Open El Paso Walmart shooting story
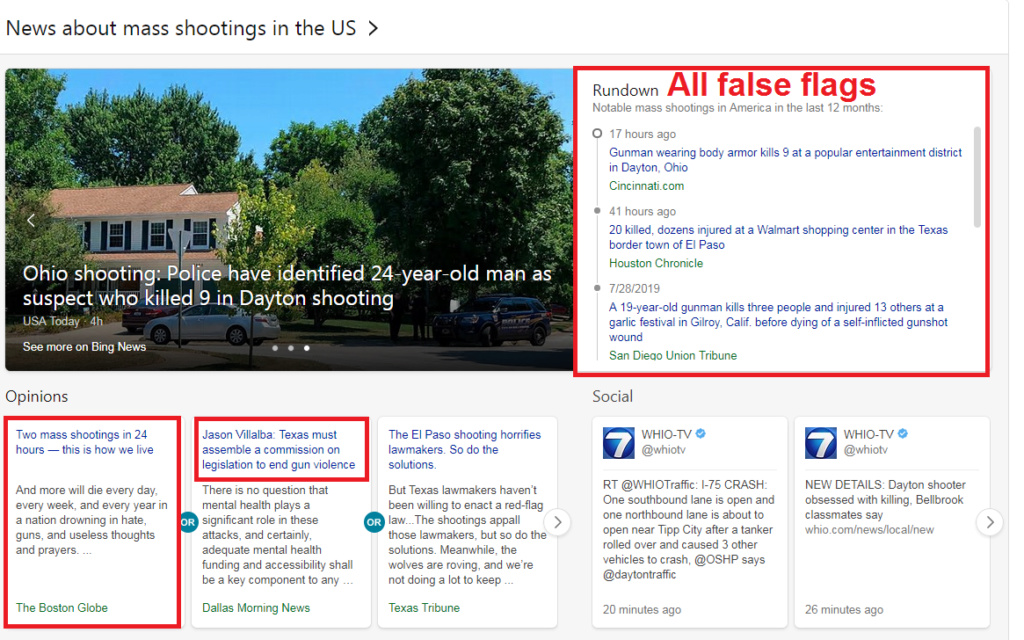This screenshot has height=640, width=1024. pyautogui.click(x=778, y=237)
